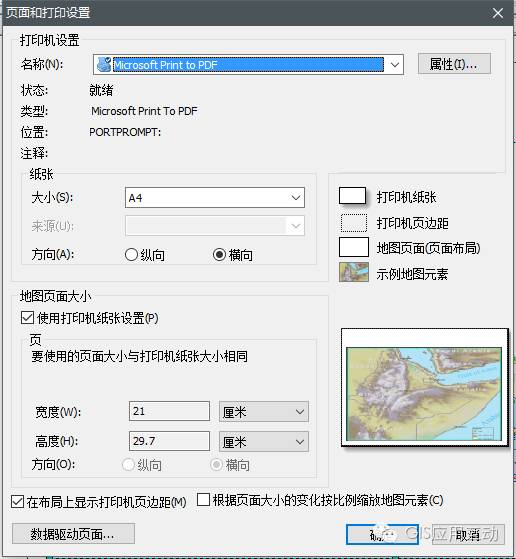Open the height unit 厘米 dropdown
516x559 pixels.
(x=264, y=442)
